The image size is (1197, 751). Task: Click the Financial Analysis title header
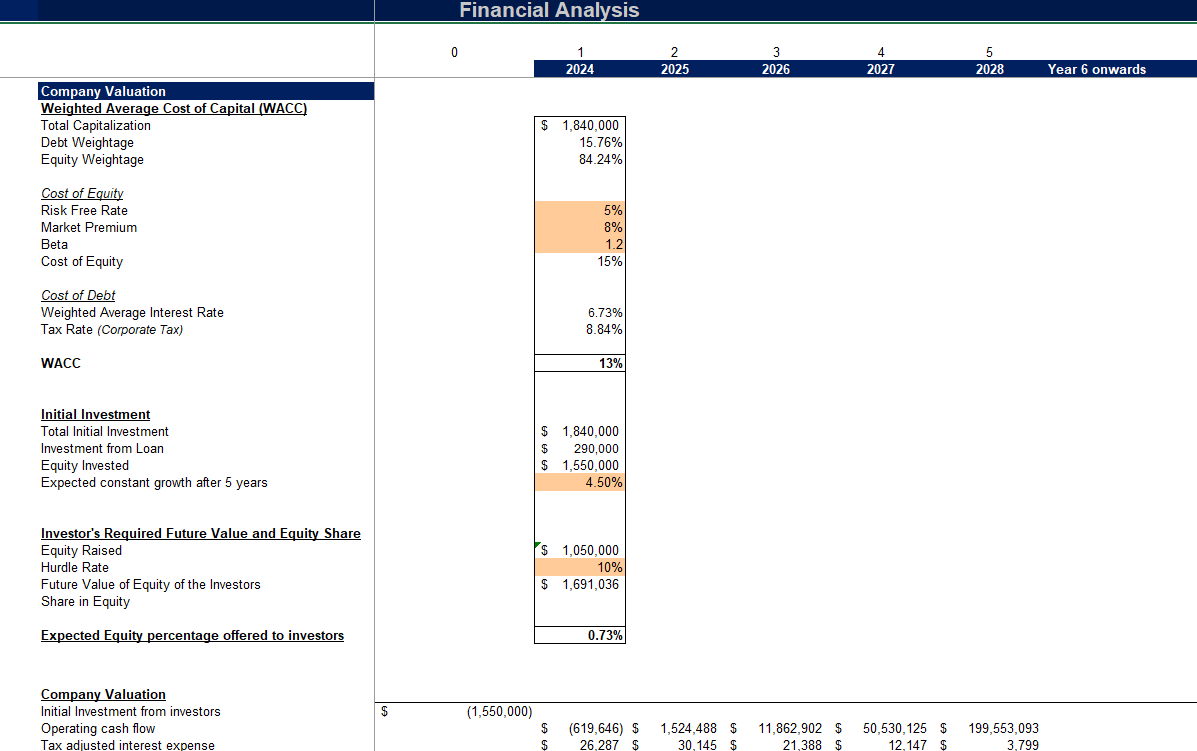click(x=548, y=10)
